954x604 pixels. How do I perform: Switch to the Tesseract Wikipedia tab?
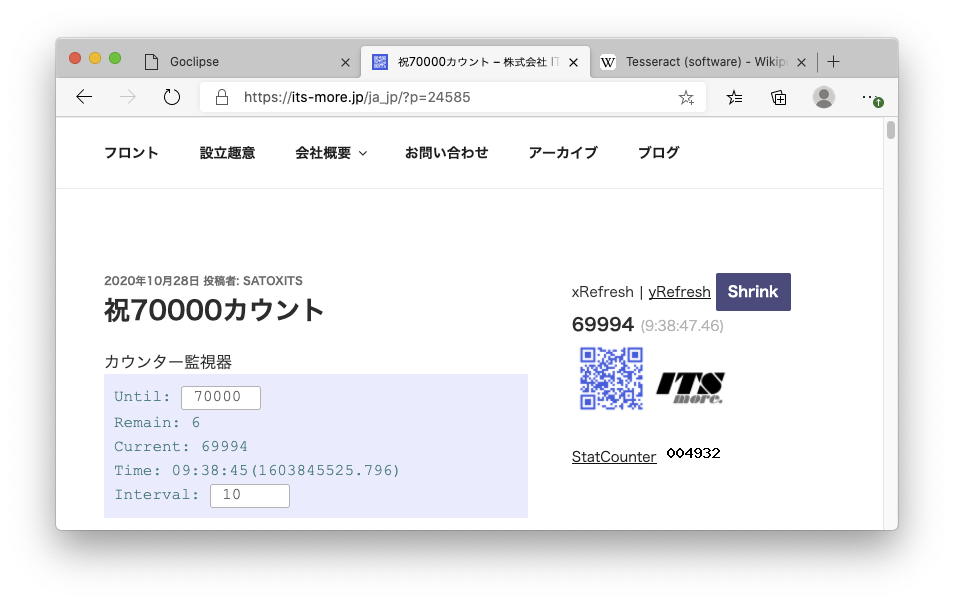[x=700, y=62]
